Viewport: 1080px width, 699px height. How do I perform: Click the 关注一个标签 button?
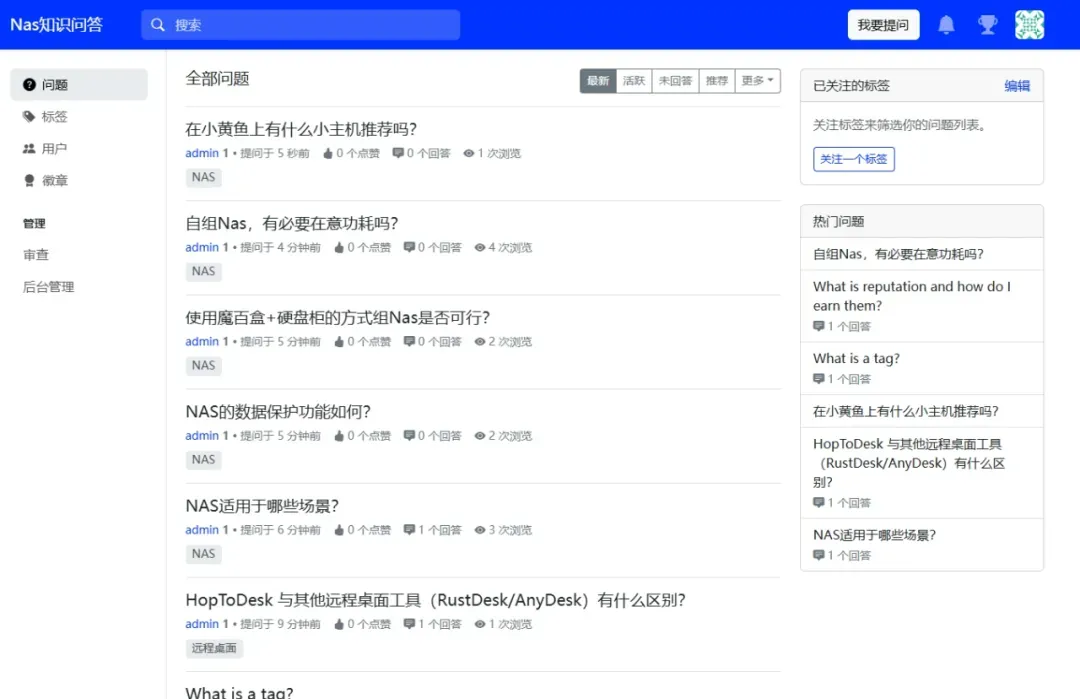pyautogui.click(x=853, y=159)
